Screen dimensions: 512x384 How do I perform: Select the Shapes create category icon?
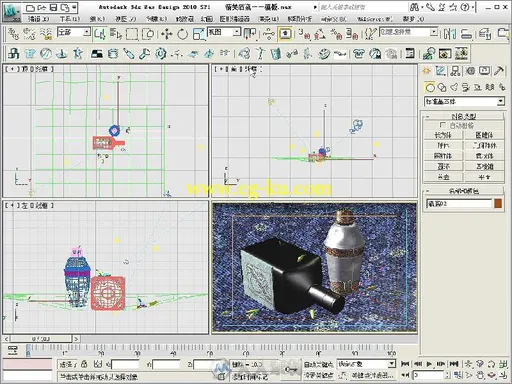442,87
